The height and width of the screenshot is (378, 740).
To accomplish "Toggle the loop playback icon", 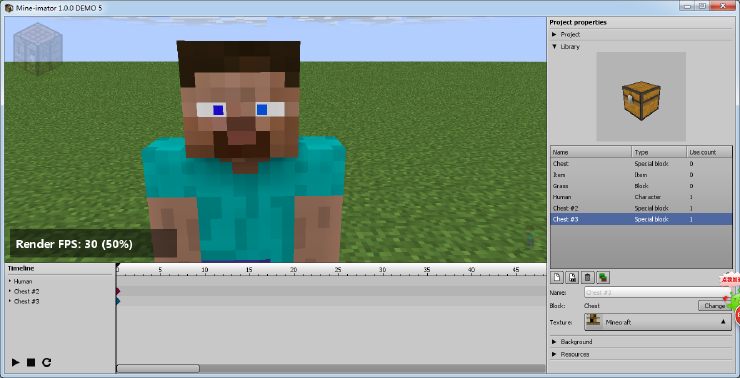I will pos(46,362).
